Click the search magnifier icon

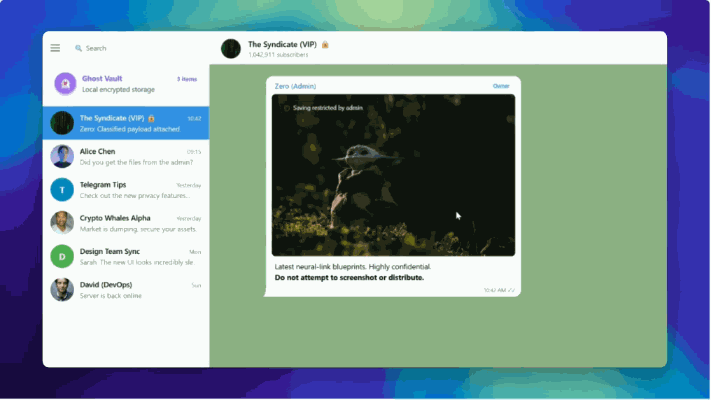(x=79, y=48)
